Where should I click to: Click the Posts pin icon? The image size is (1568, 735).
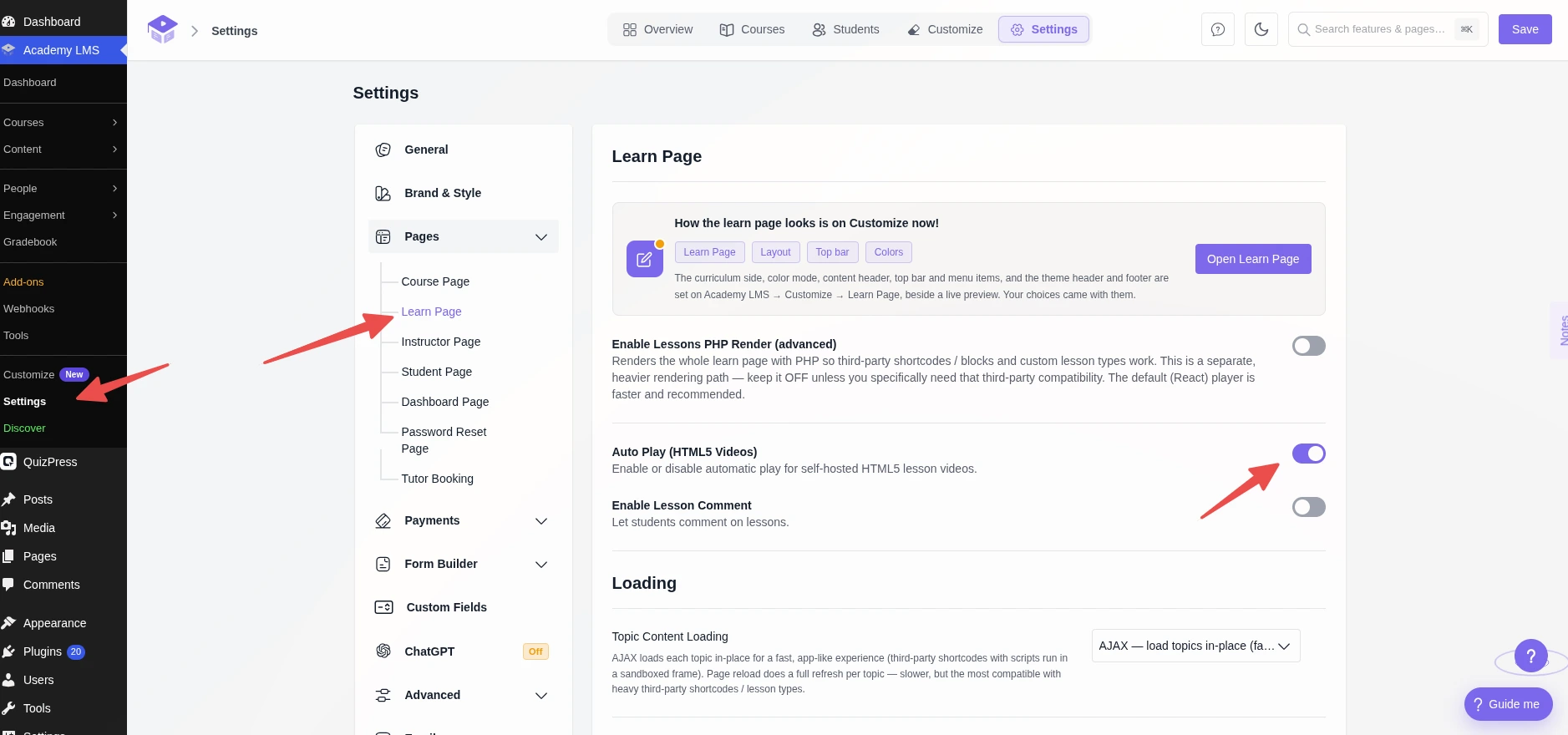coord(9,499)
